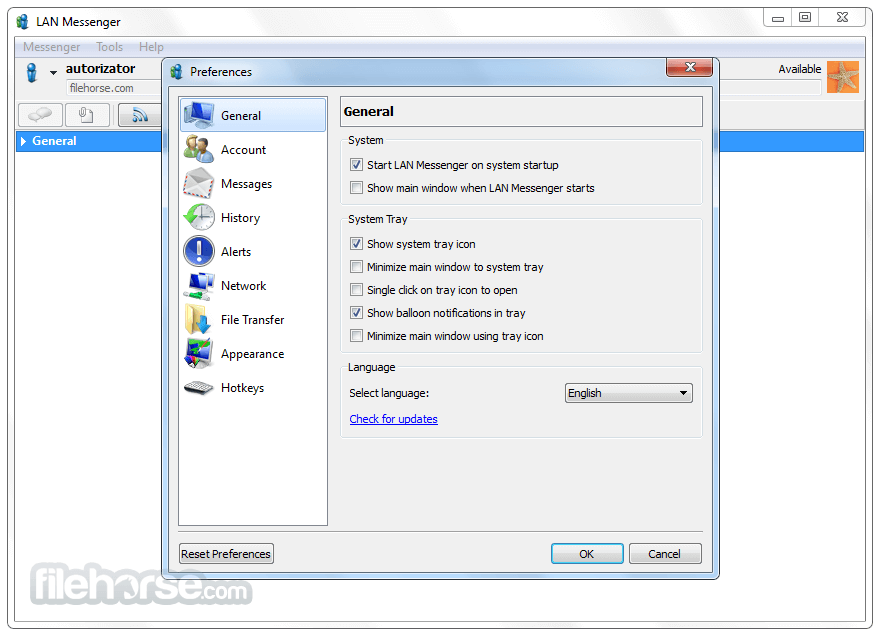The width and height of the screenshot is (880, 635).
Task: Confirm preferences with OK button
Action: coord(587,554)
